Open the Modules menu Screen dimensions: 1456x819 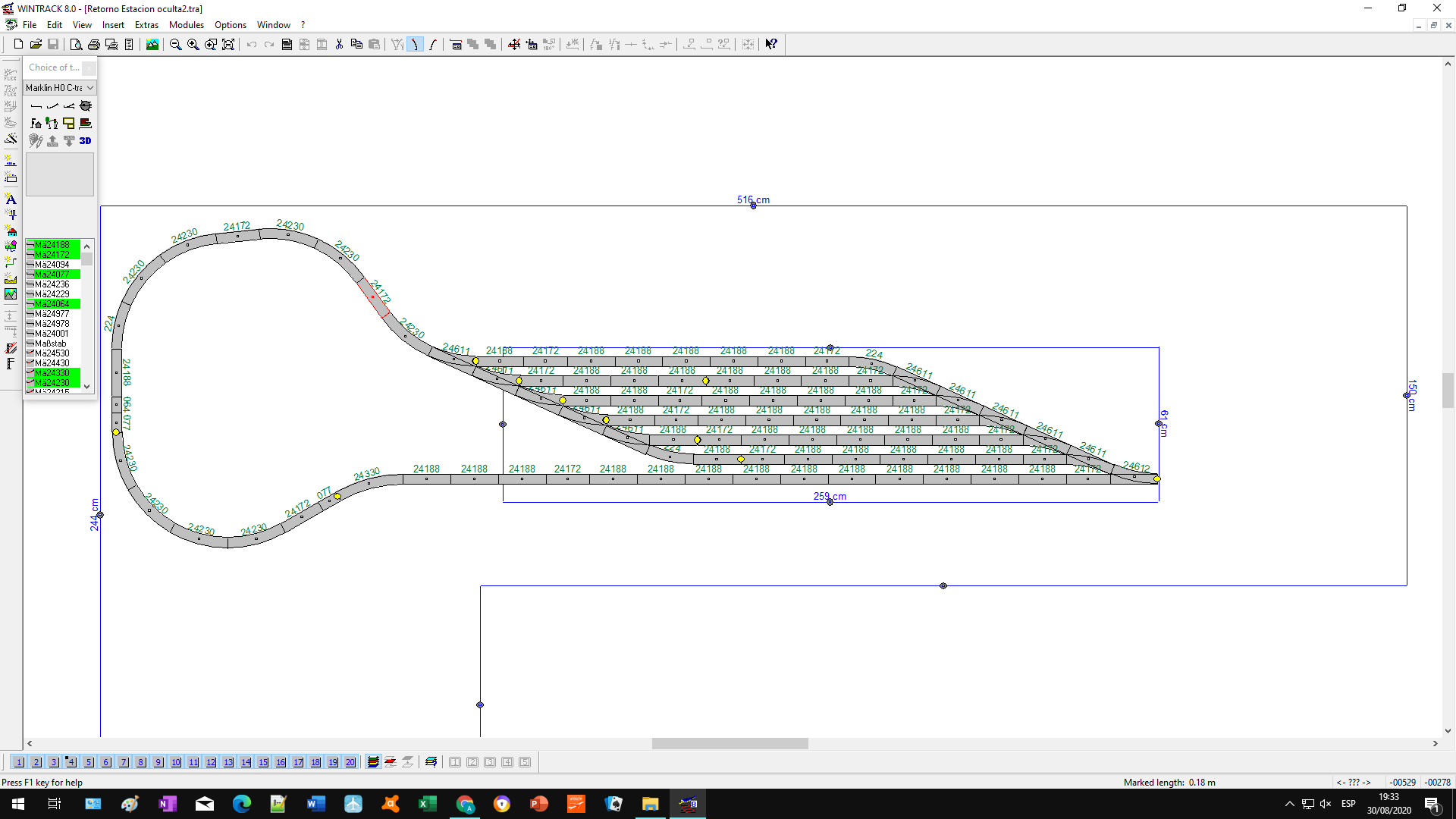point(187,25)
